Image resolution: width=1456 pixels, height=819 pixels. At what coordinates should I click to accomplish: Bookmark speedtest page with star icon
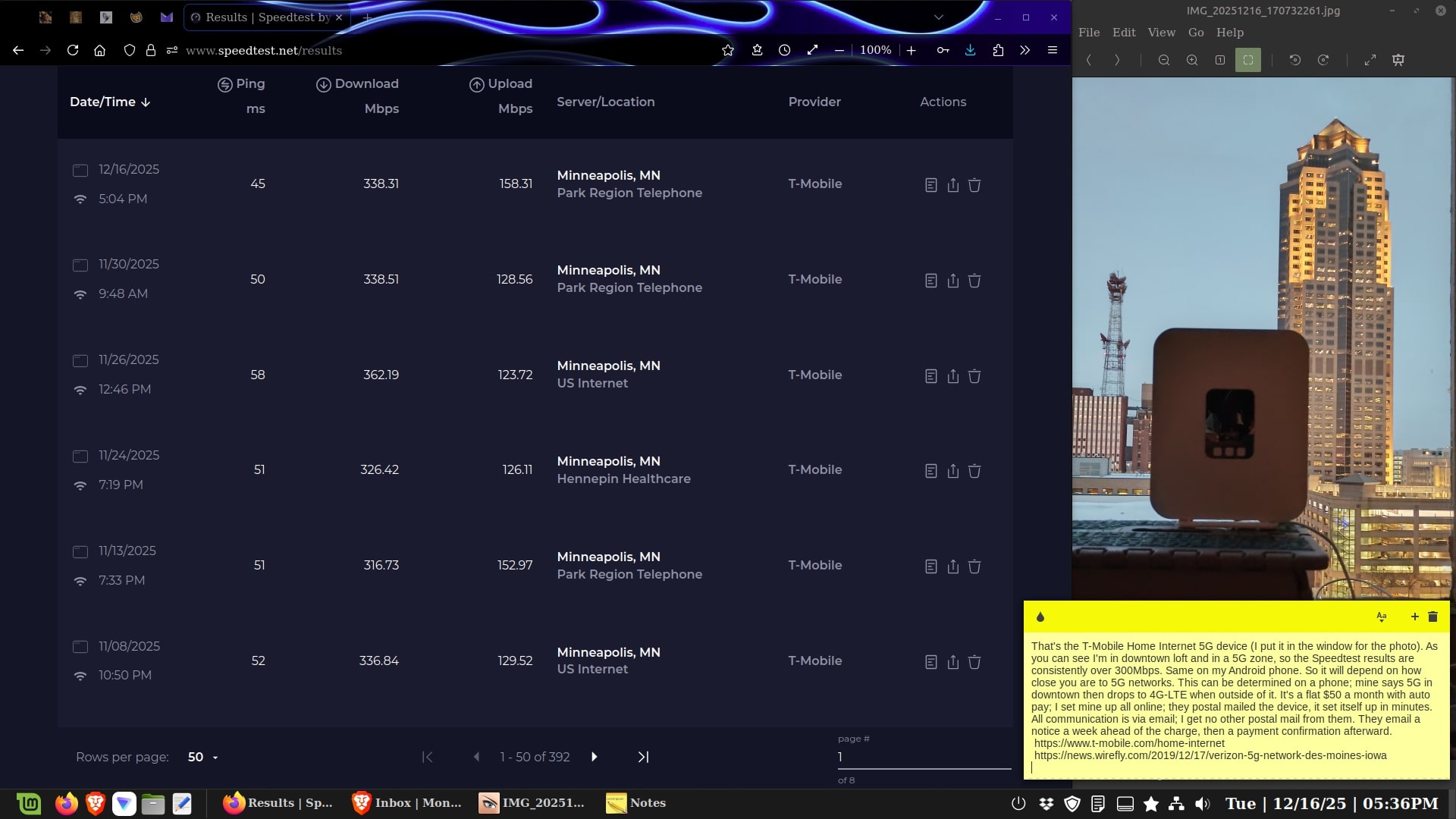728,50
